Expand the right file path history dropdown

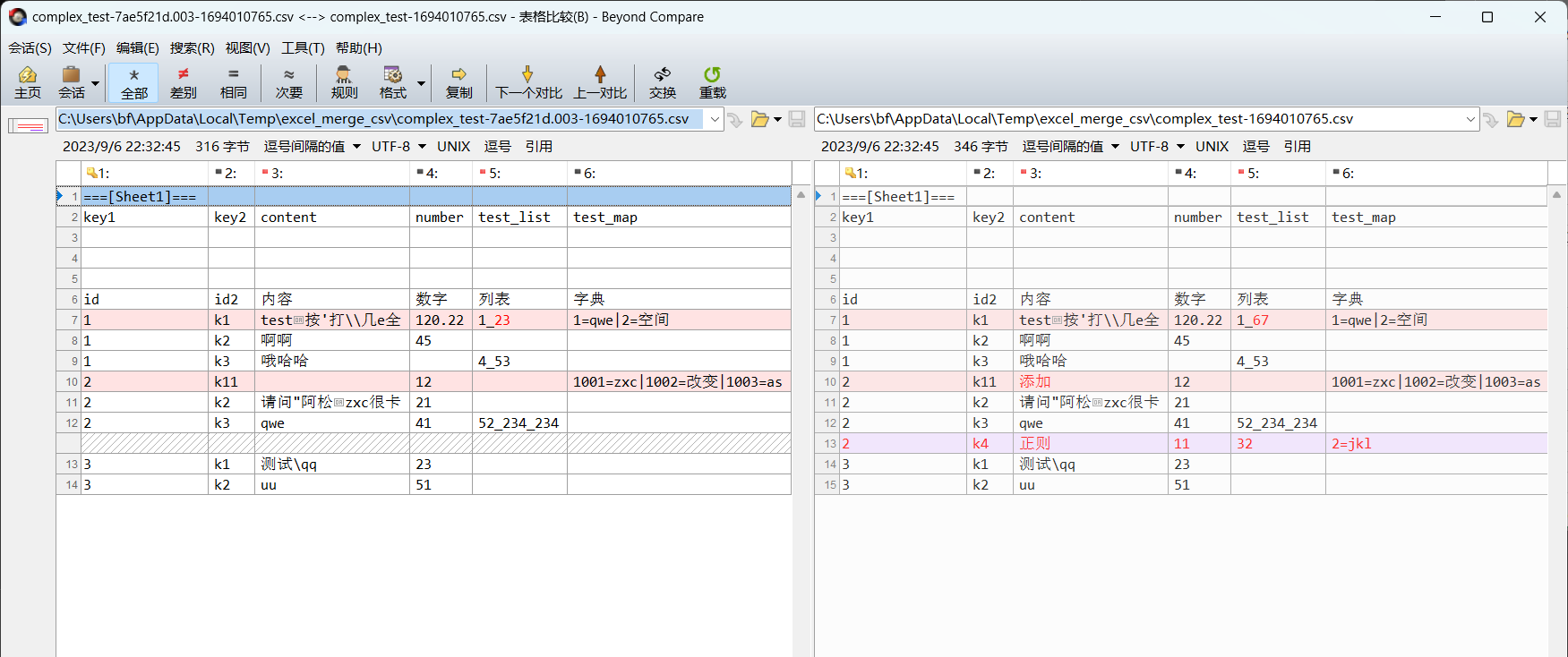pos(1470,119)
